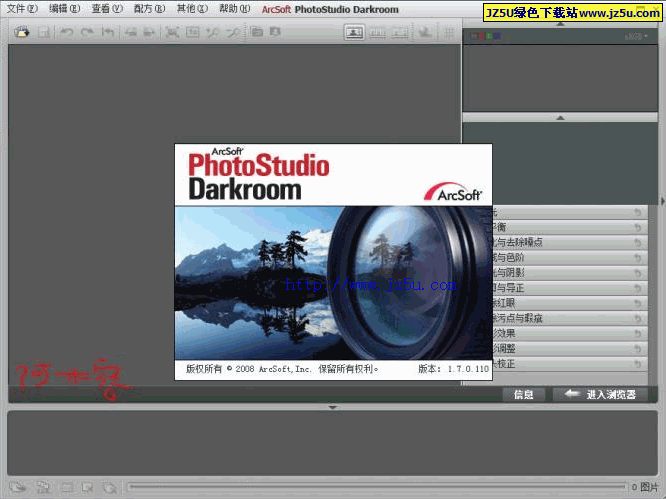The height and width of the screenshot is (499, 666).
Task: Collapse the filmstrip with the down arrow
Action: coord(333,407)
